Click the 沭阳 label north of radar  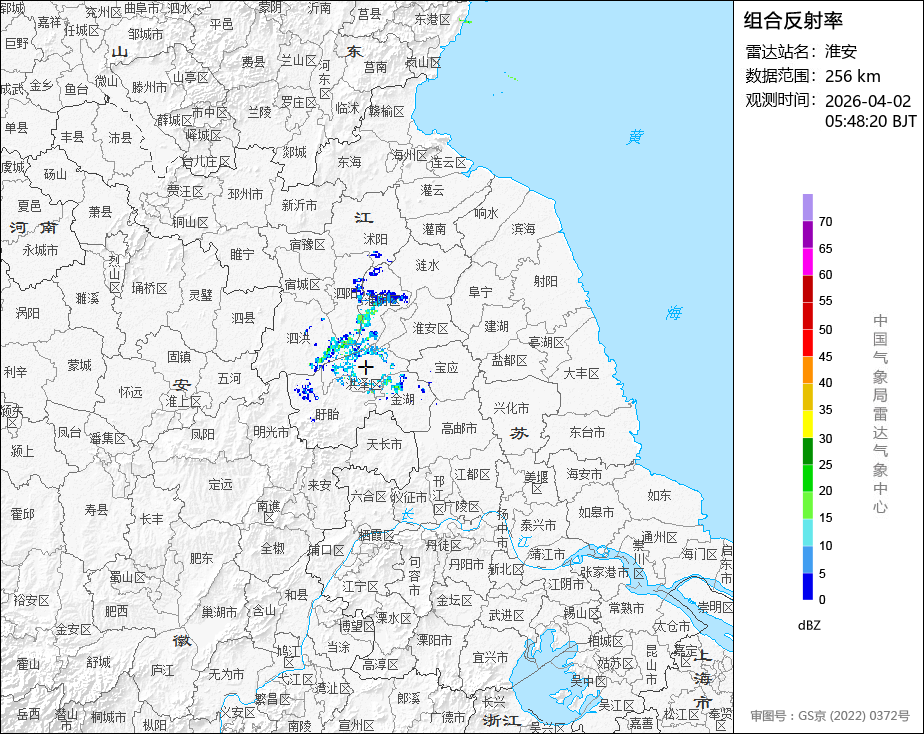click(x=375, y=240)
